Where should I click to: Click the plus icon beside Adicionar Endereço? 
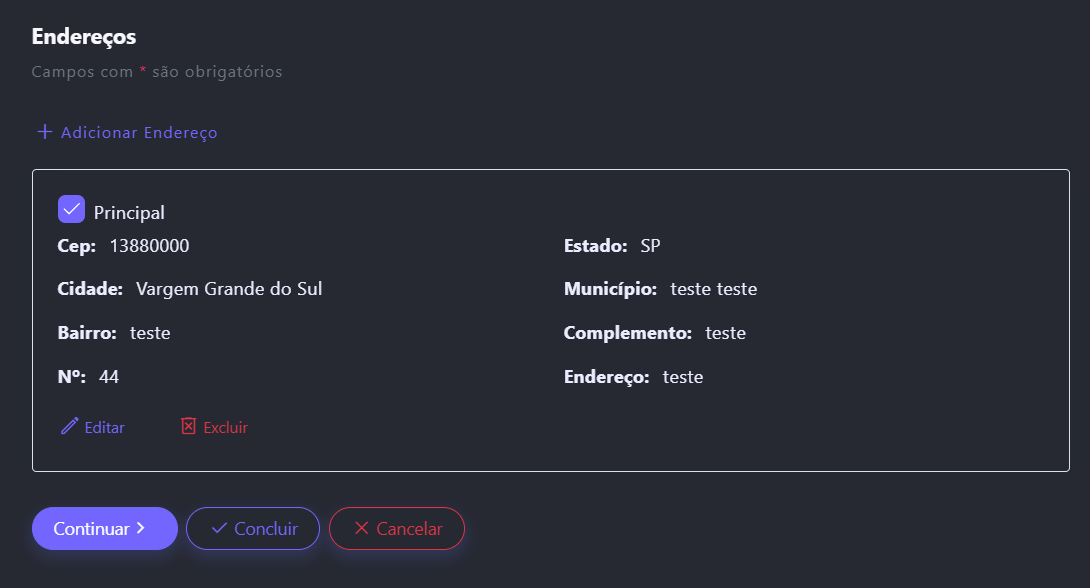pos(44,132)
